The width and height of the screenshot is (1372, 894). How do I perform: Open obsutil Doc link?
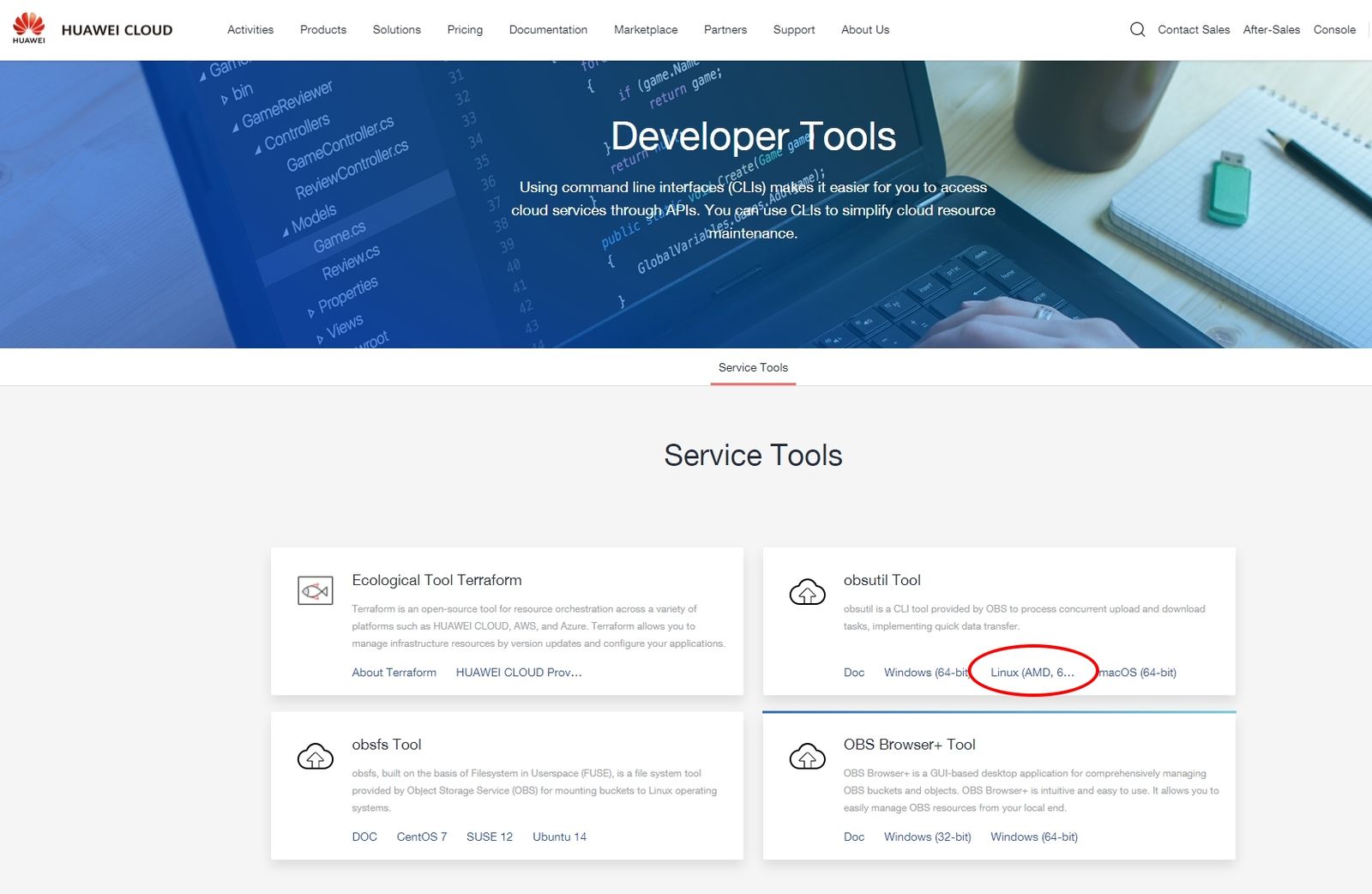point(853,673)
